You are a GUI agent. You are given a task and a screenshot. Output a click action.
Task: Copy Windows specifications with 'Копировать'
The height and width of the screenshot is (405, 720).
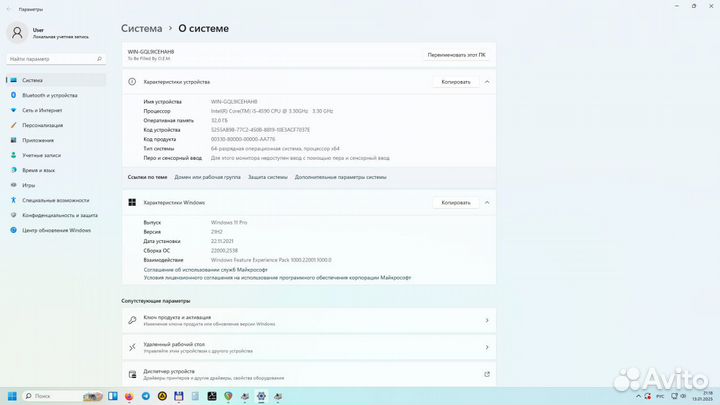(x=456, y=202)
